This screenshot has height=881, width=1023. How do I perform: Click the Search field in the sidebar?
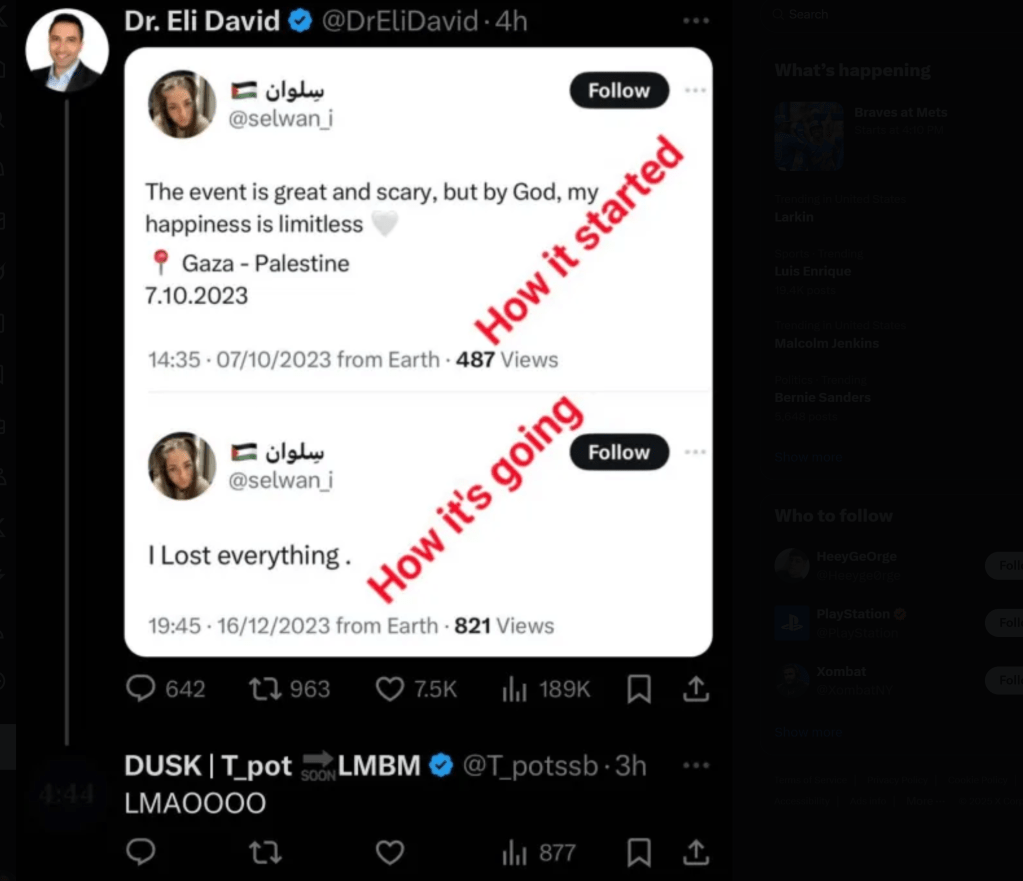[x=894, y=14]
